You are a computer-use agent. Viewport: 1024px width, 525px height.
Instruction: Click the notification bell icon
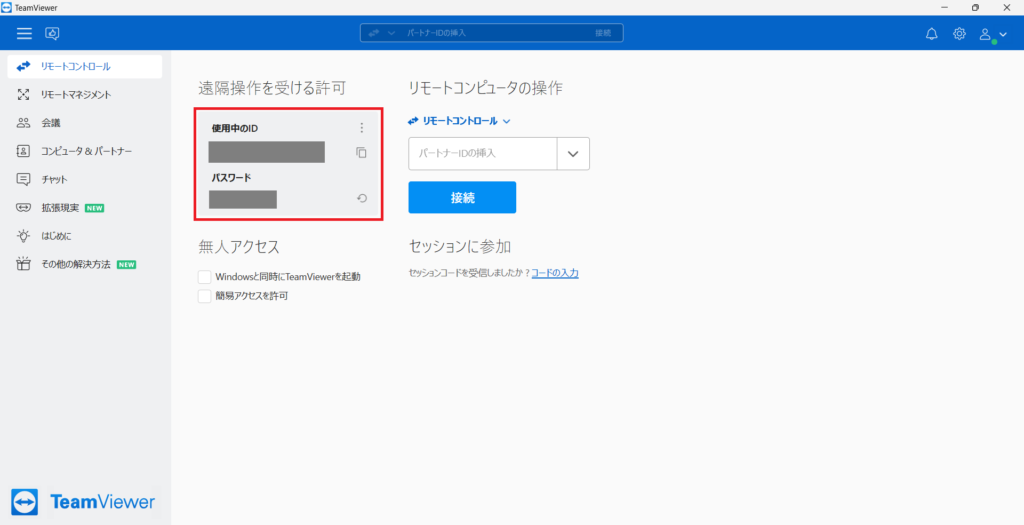tap(931, 33)
